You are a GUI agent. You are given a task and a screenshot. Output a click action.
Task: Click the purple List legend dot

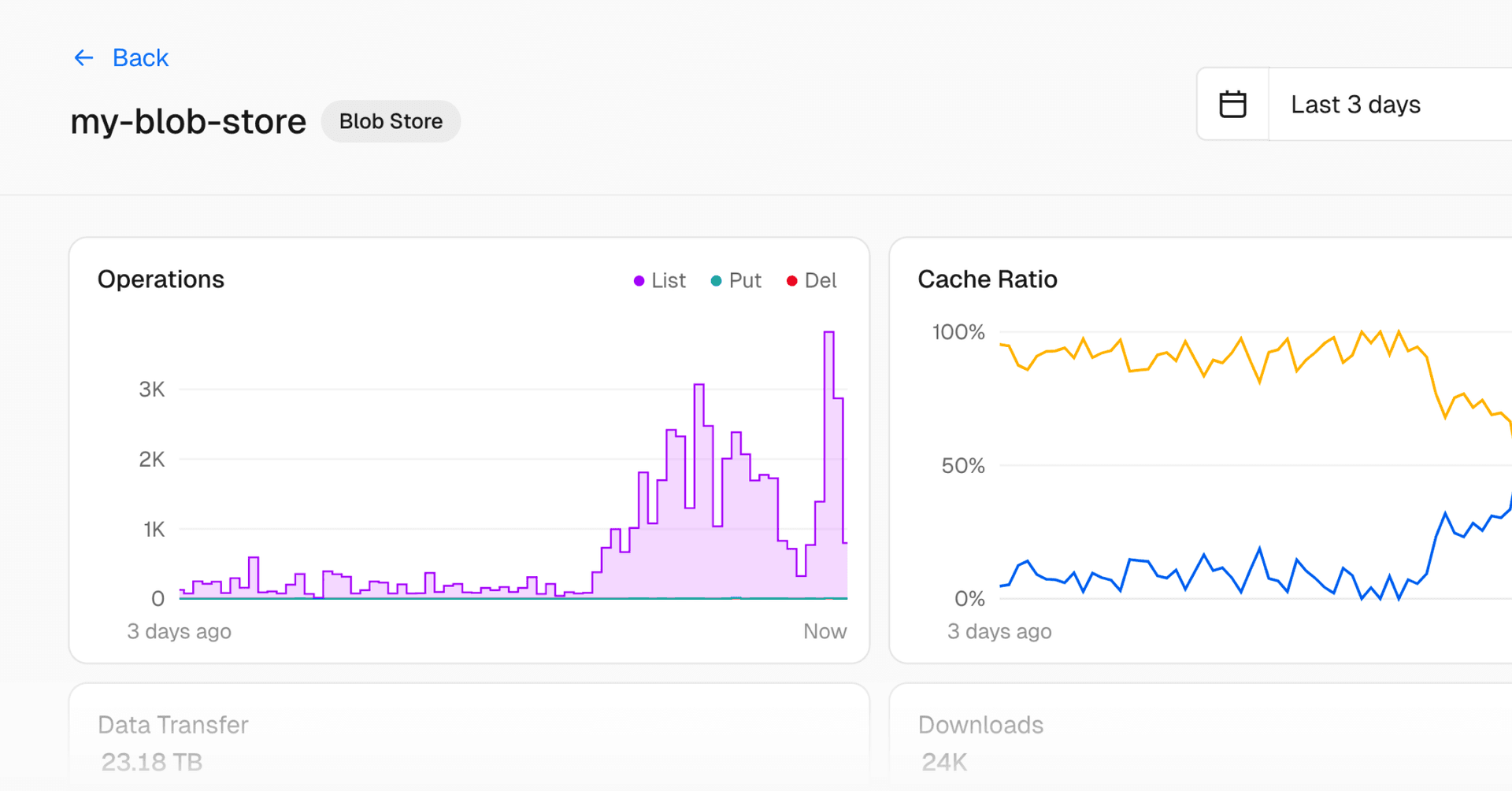[x=639, y=281]
